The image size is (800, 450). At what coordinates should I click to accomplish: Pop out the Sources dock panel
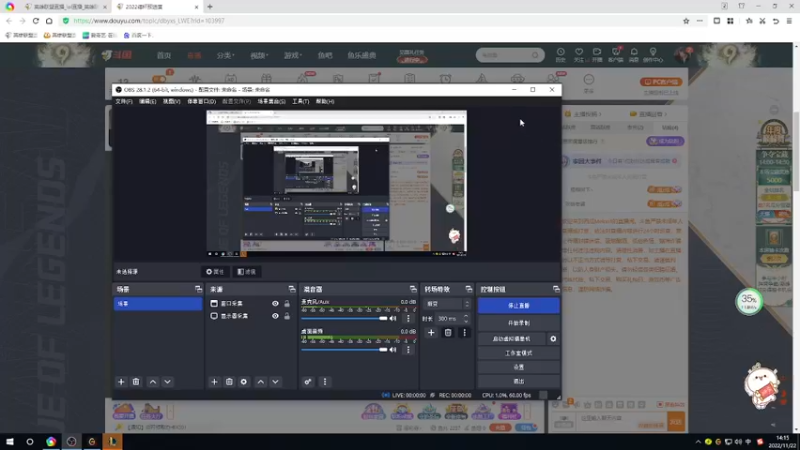(292, 289)
